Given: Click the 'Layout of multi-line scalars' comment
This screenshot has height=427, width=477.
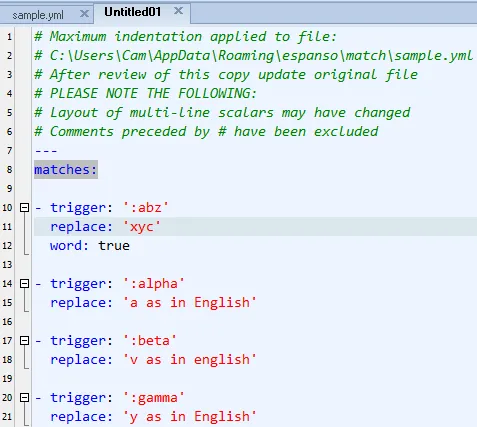Looking at the screenshot, I should point(222,112).
